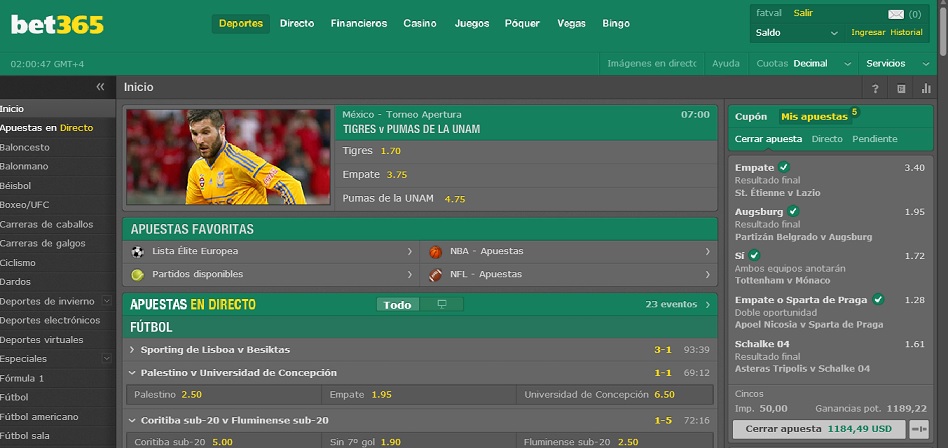Open NFL - Apuestas football icon
Image resolution: width=948 pixels, height=448 pixels.
tap(435, 275)
